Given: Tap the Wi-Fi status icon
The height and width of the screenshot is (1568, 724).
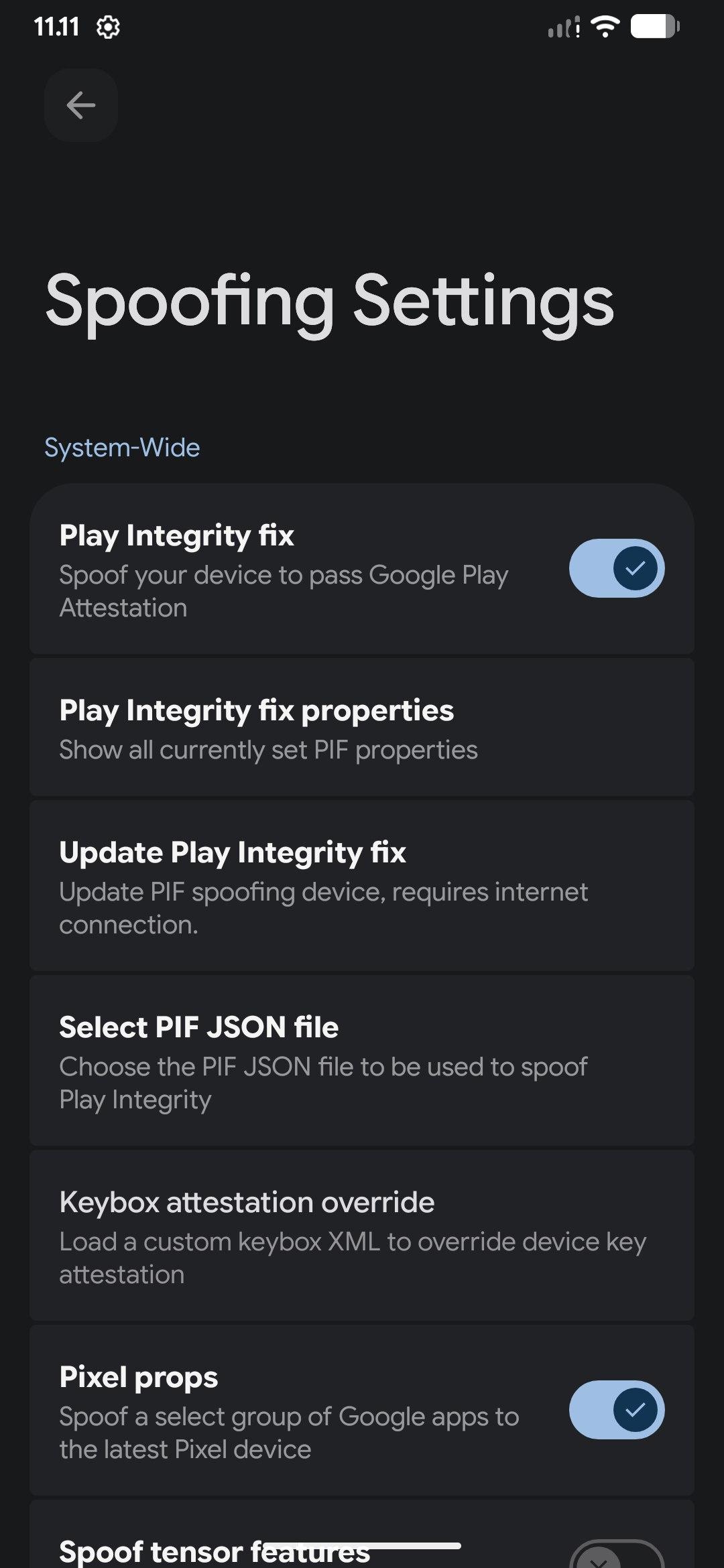Looking at the screenshot, I should click(x=605, y=27).
